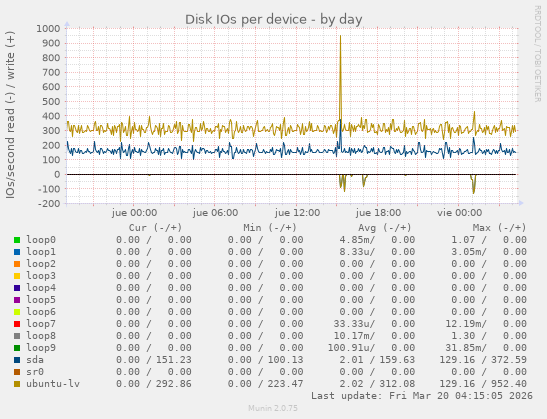This screenshot has width=547, height=419.
Task: Click the 'vie 00:00' x-axis label
Action: coord(459,213)
